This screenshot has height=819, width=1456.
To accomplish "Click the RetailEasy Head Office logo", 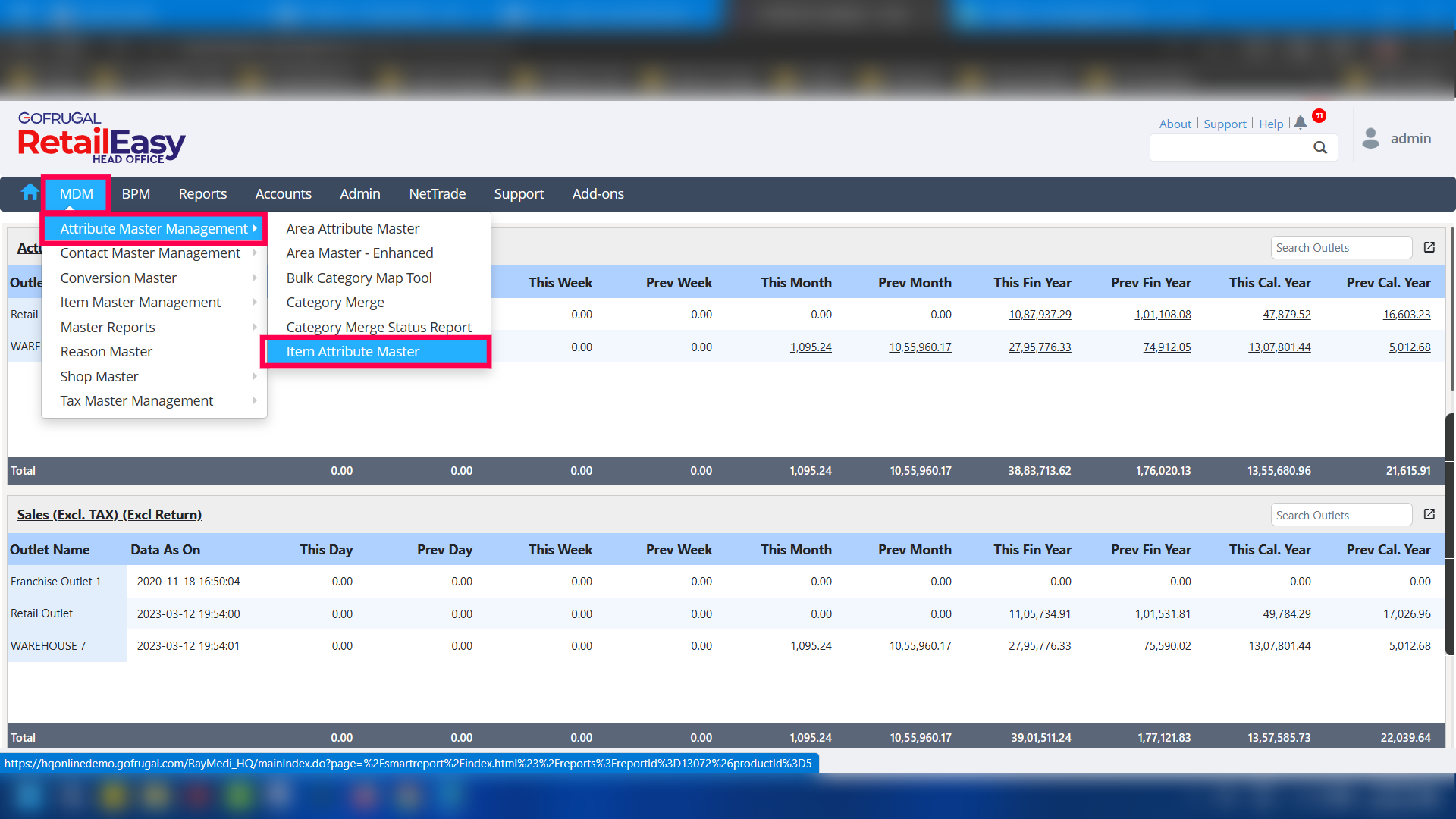I will (102, 138).
